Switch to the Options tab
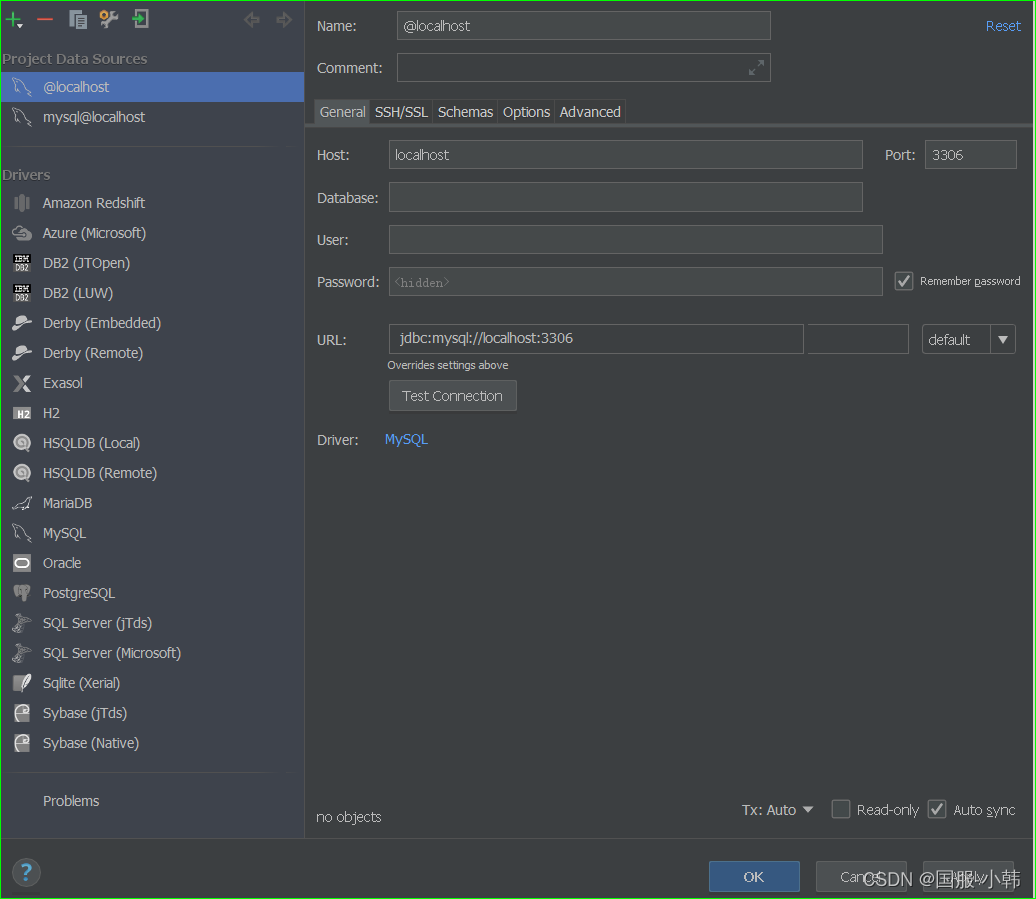This screenshot has width=1036, height=899. tap(526, 112)
